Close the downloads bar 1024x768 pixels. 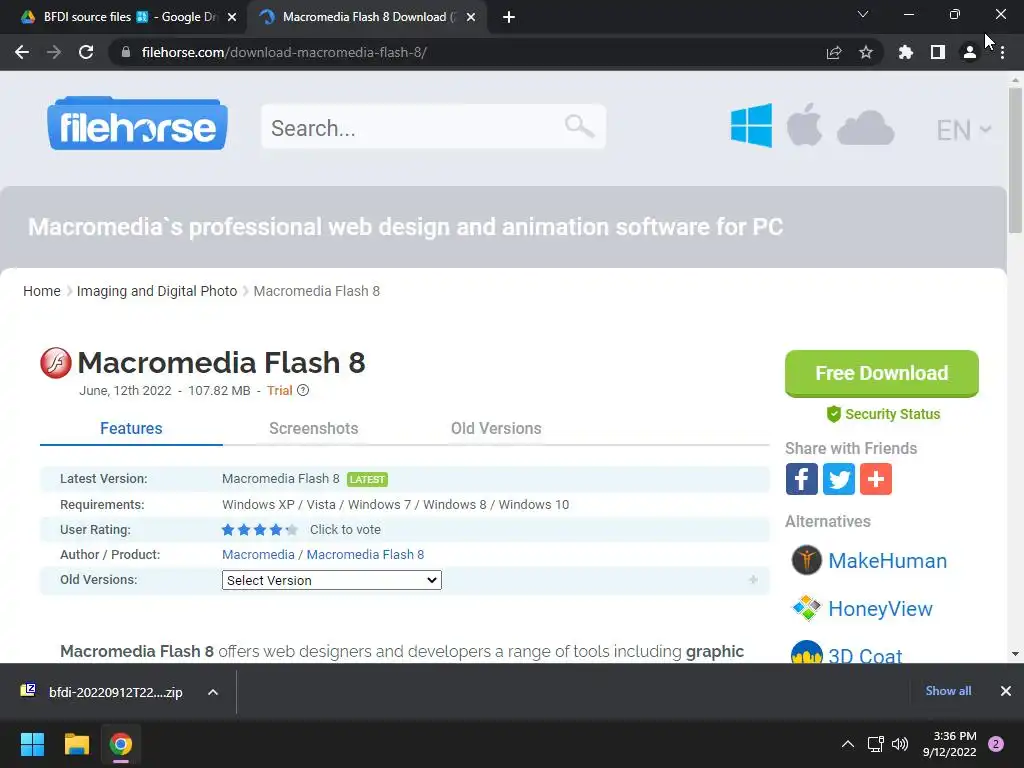[x=1006, y=691]
